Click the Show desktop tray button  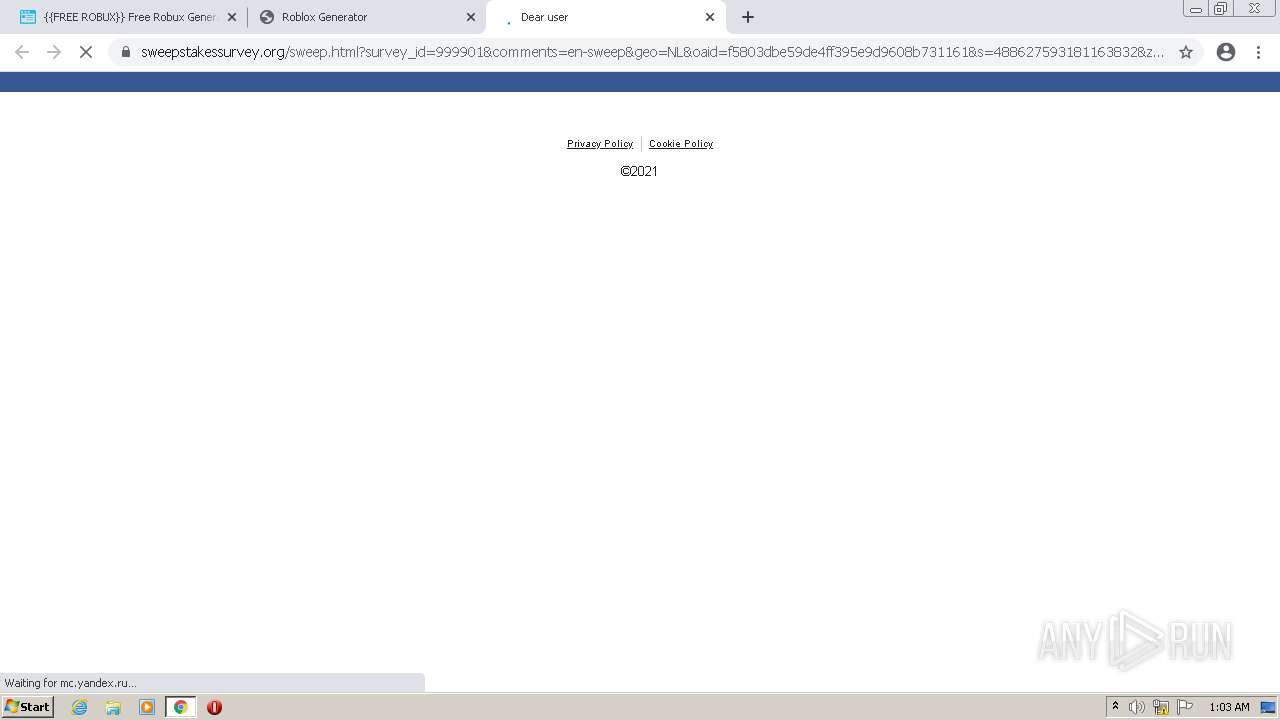click(x=1268, y=707)
